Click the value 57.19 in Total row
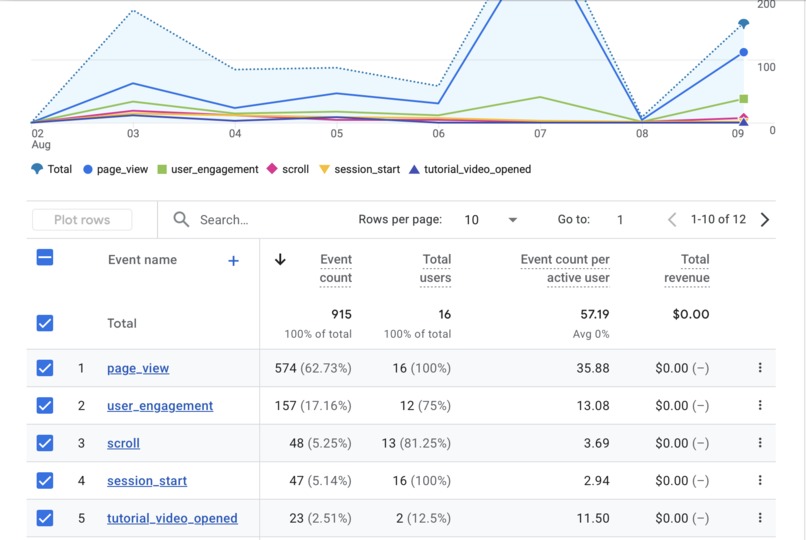Image resolution: width=806 pixels, height=540 pixels. point(595,314)
